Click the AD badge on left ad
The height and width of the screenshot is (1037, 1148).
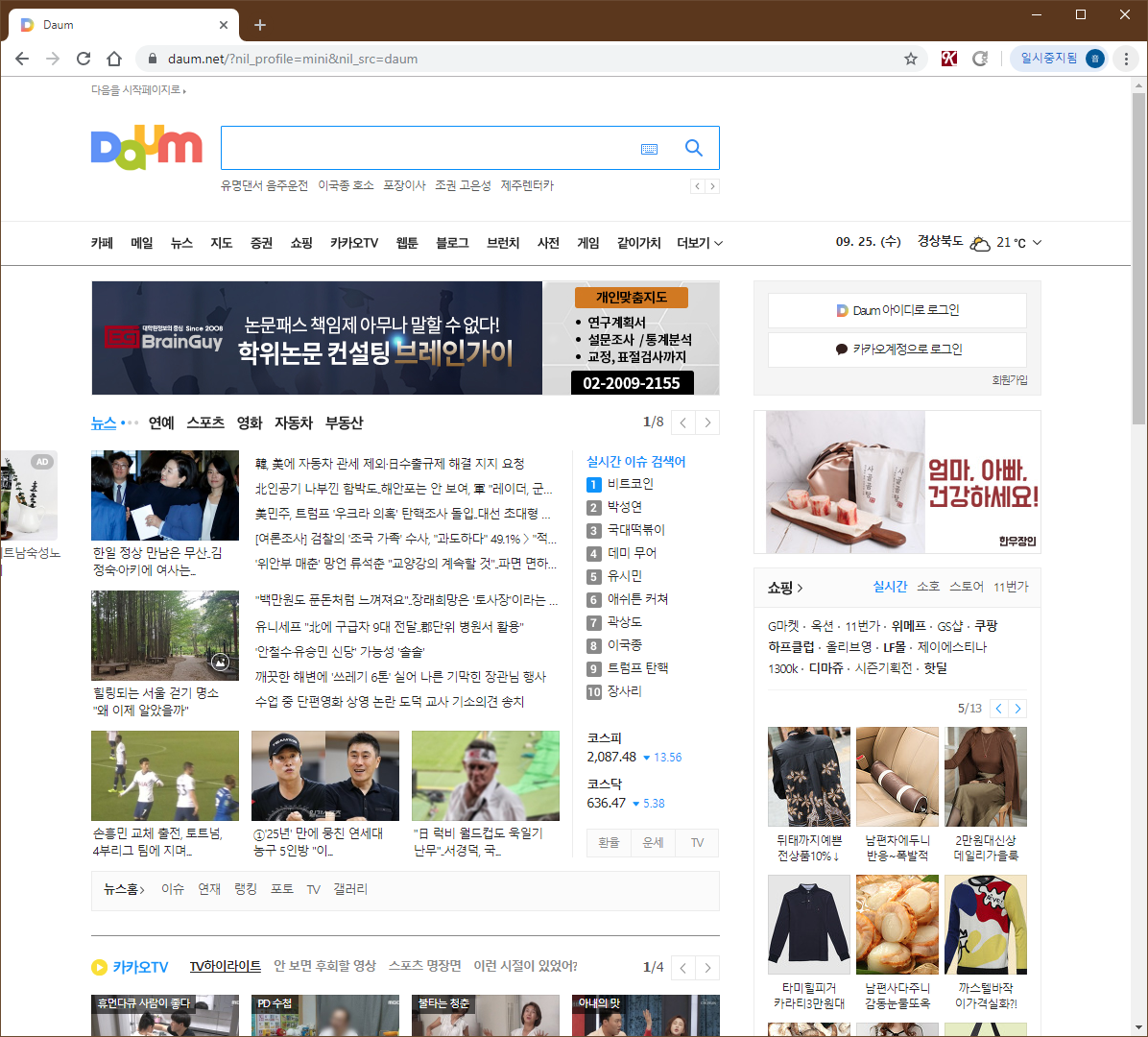[x=42, y=462]
